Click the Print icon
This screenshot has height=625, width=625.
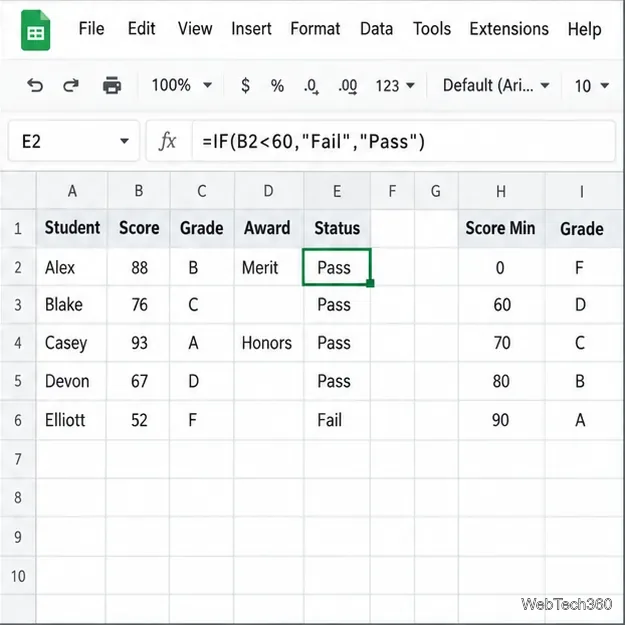(x=112, y=85)
